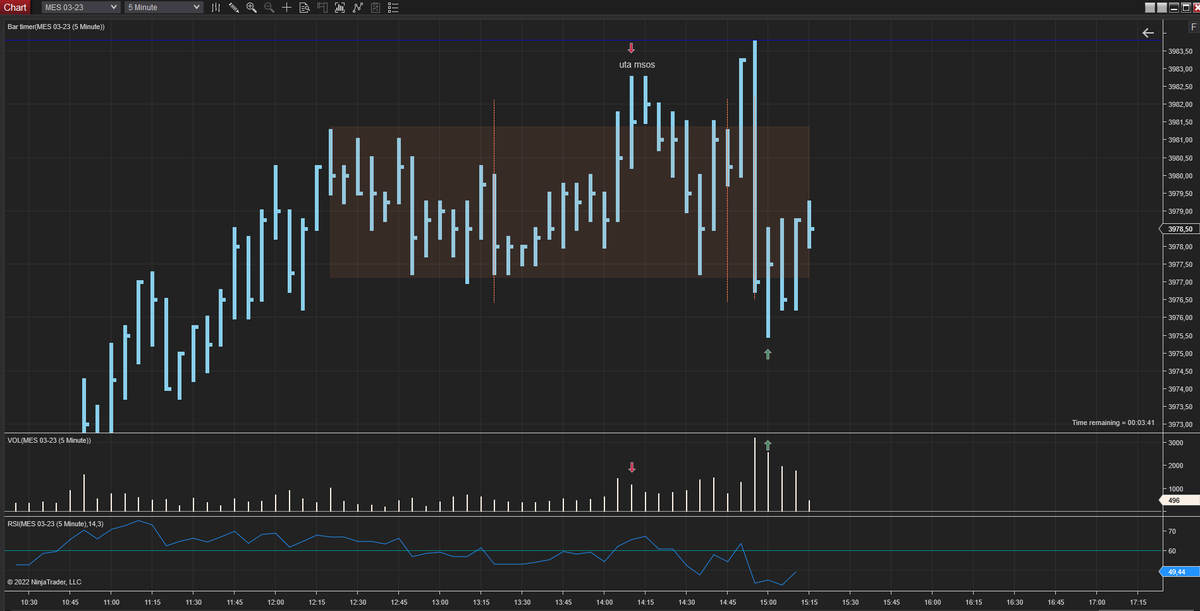Image resolution: width=1200 pixels, height=611 pixels.
Task: Click the 3975,00 price axis label
Action: click(x=1181, y=354)
